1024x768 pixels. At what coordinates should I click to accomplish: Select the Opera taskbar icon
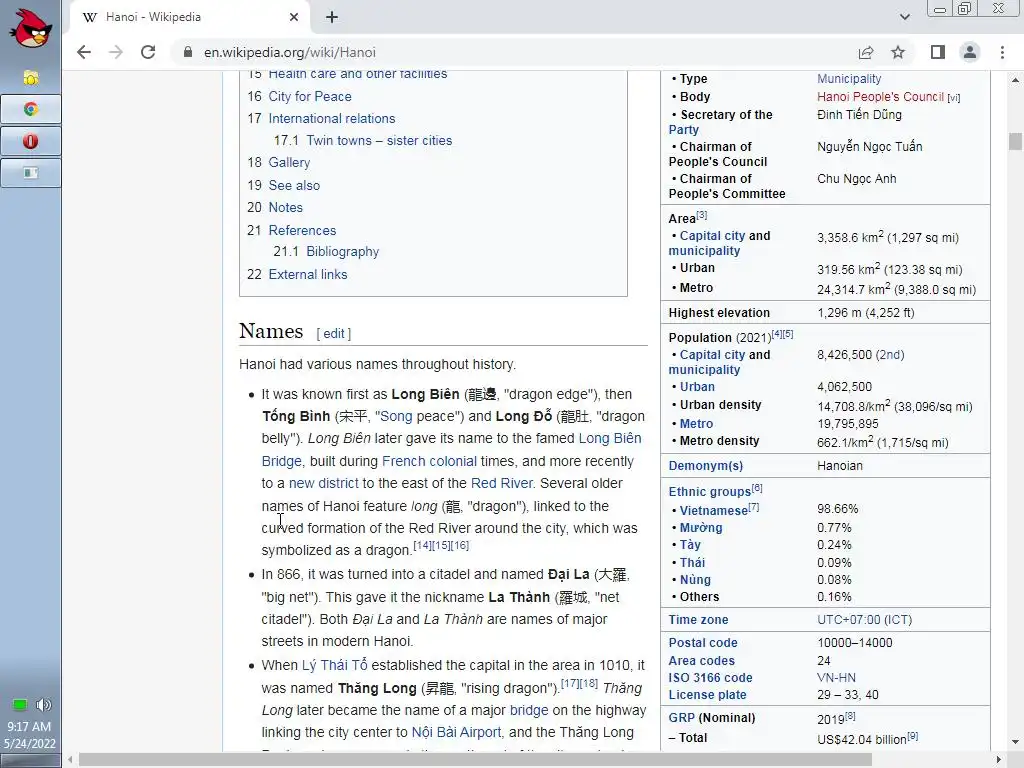31,141
